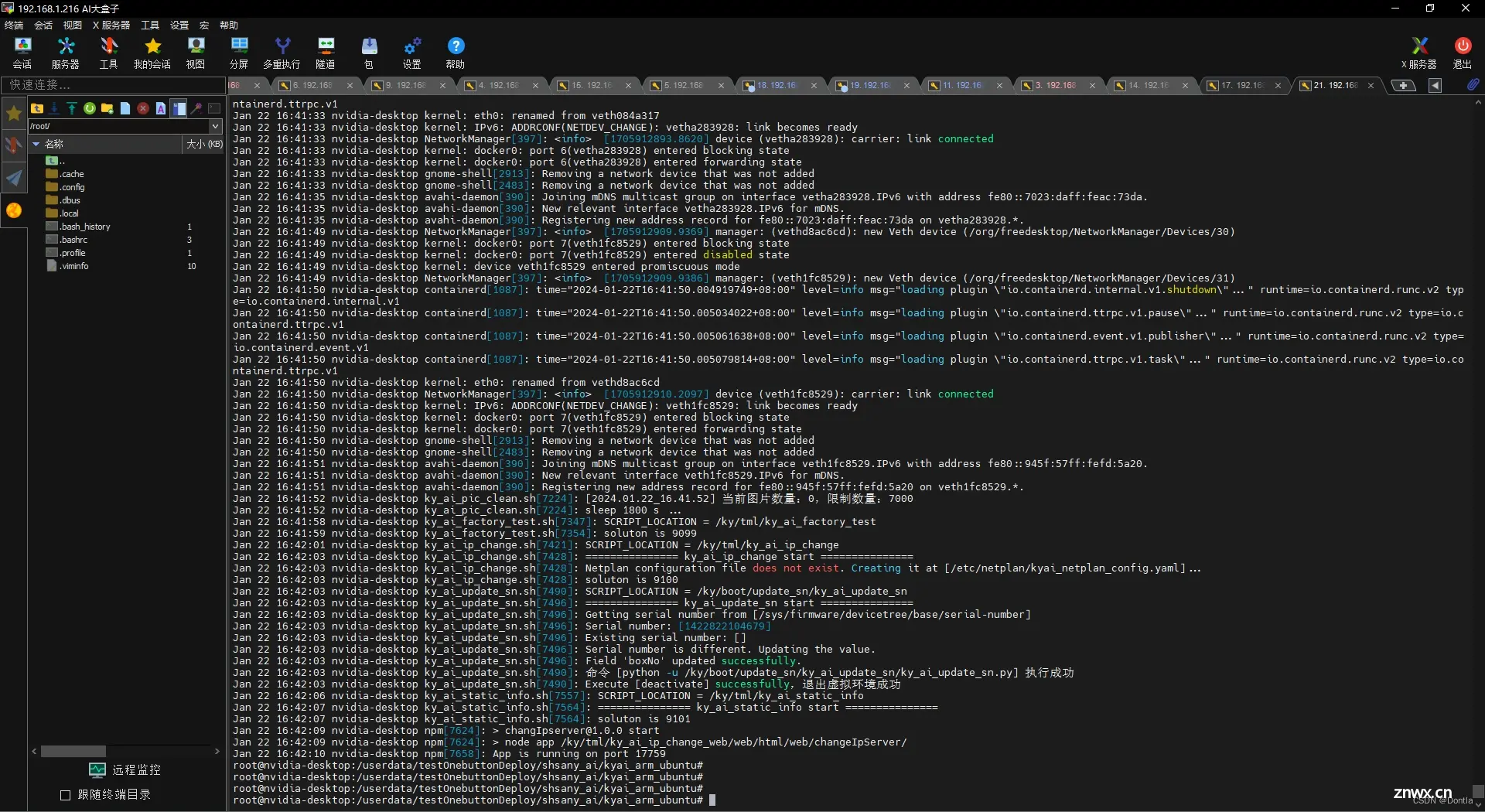This screenshot has height=812, width=1485.
Task: Click the Remote monitoring (远程监控) button
Action: click(x=125, y=769)
